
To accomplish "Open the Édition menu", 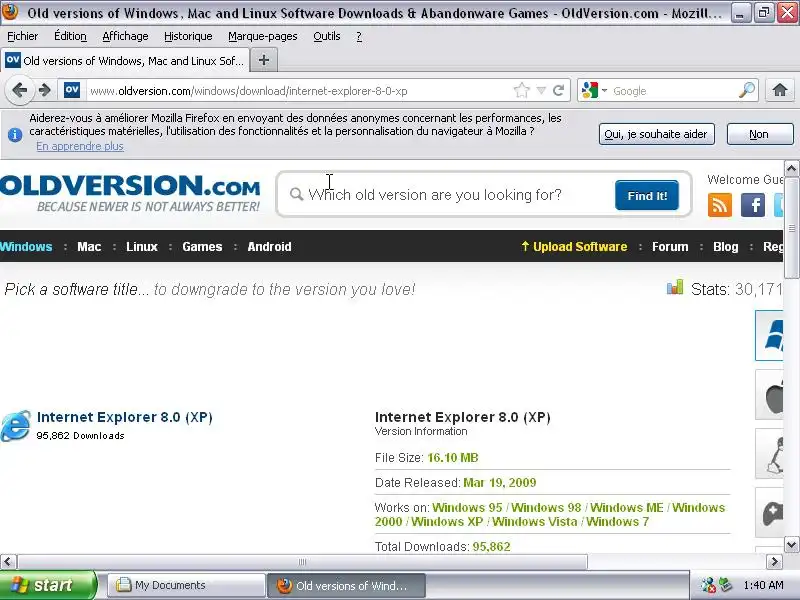I will [70, 36].
